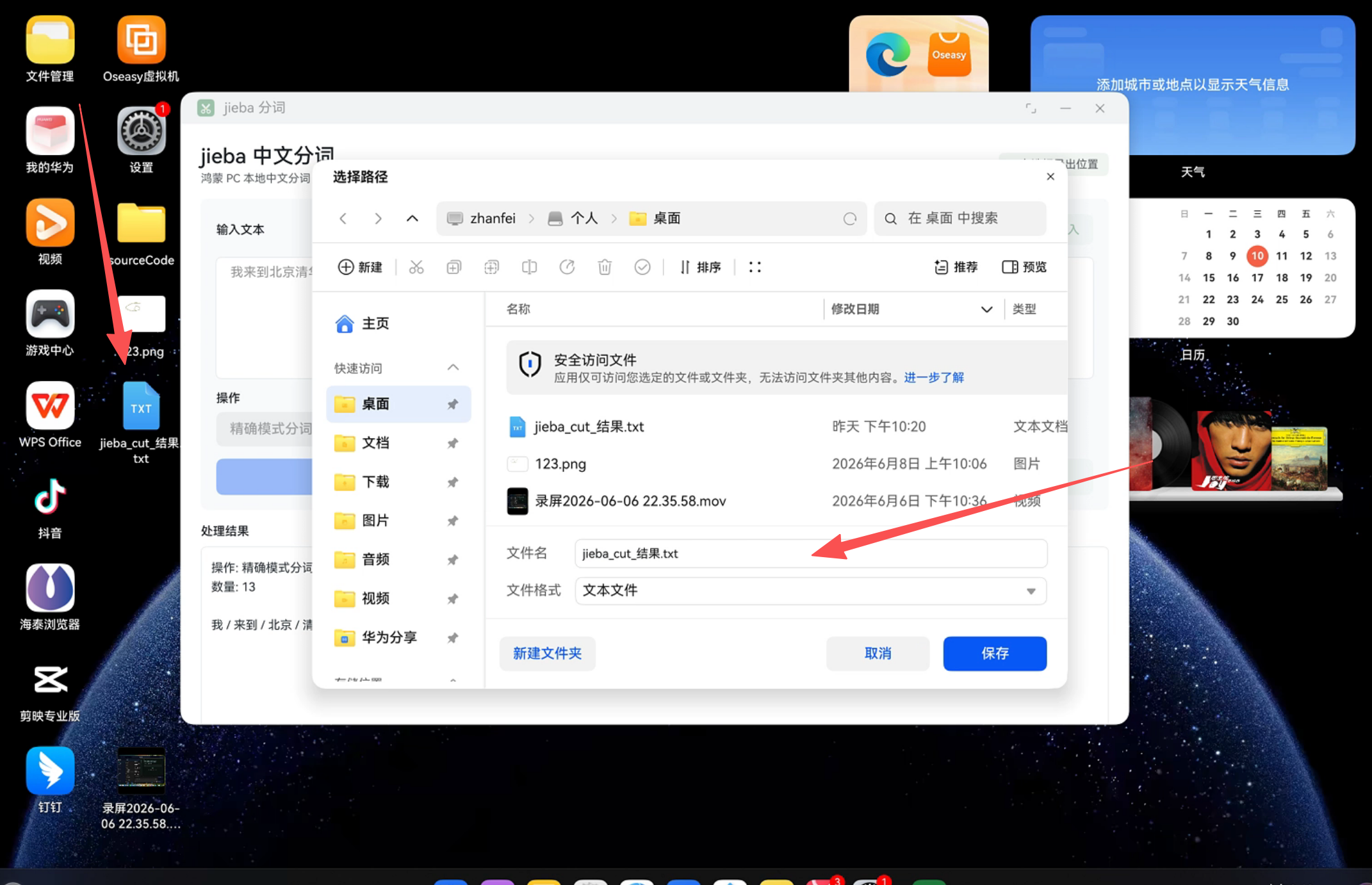The height and width of the screenshot is (885, 1372).
Task: Unpin 桌面 using its pin icon
Action: 453,404
